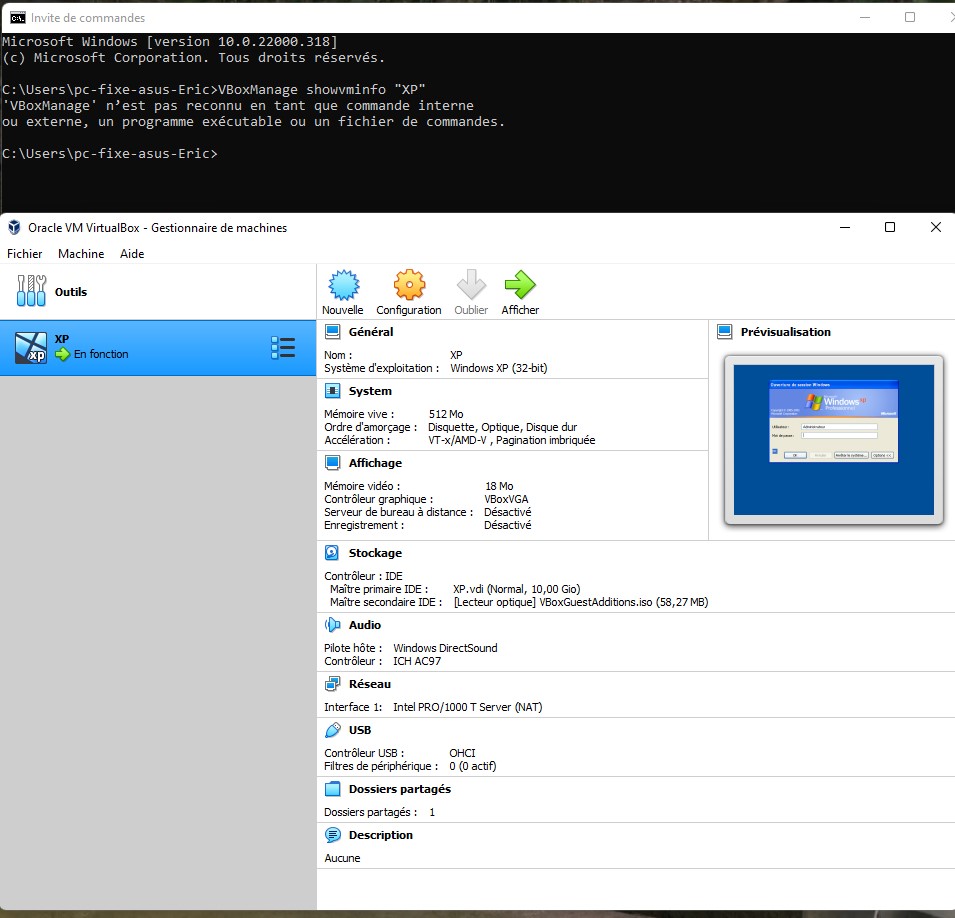Open the Dossiers partagés settings heading
The image size is (955, 918).
pyautogui.click(x=400, y=789)
